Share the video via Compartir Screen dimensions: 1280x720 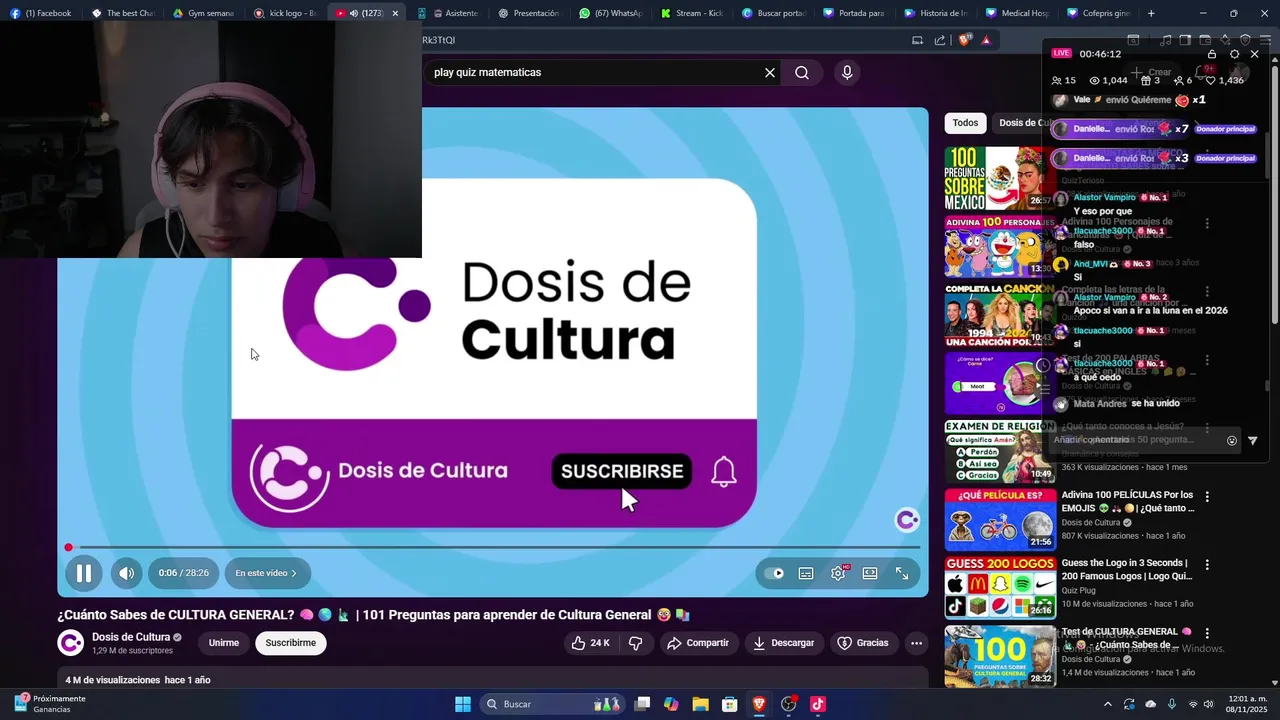click(698, 643)
